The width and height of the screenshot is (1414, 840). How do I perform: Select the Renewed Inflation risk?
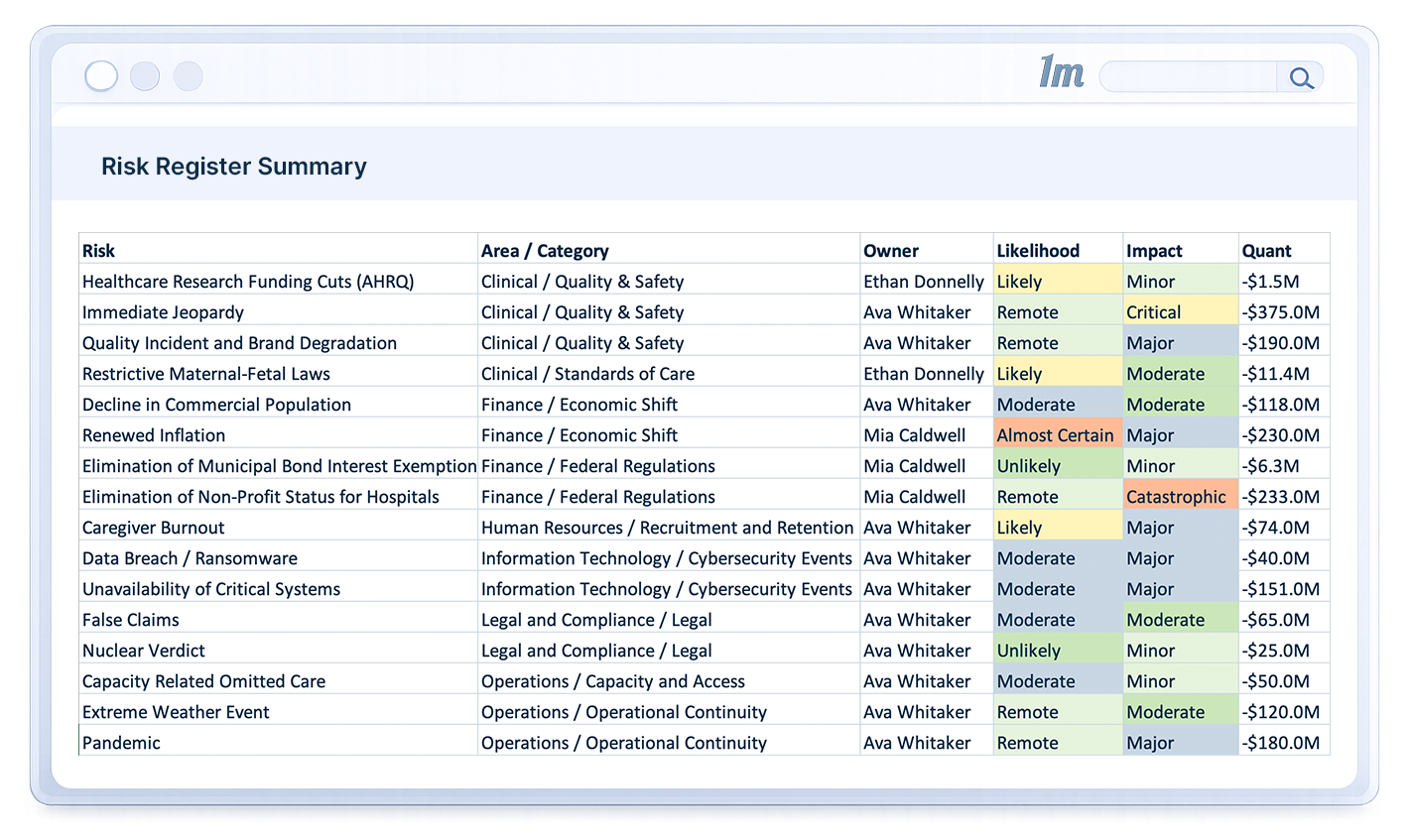[x=154, y=434]
